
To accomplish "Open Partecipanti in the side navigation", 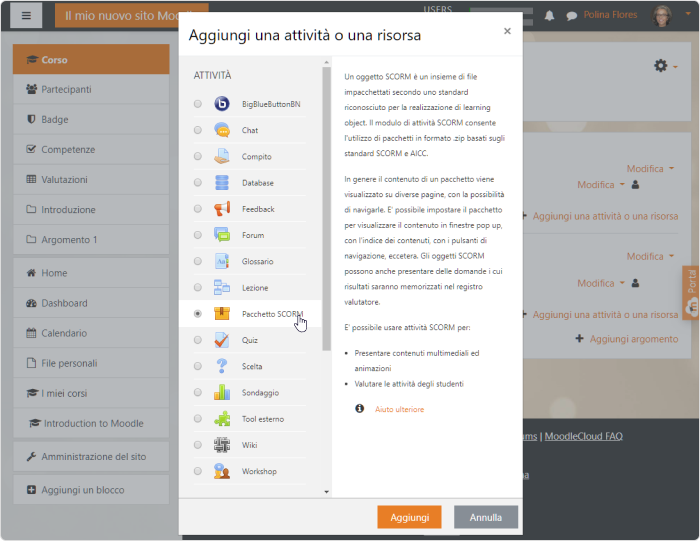I will coord(91,89).
